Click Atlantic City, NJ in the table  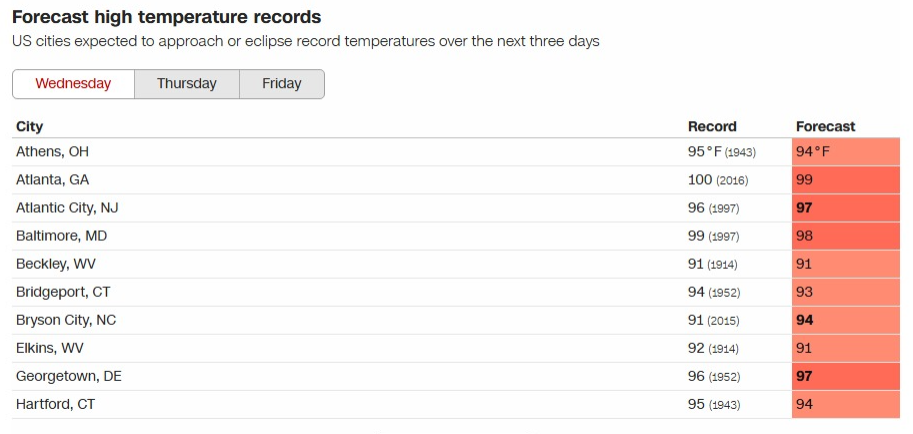[67, 208]
